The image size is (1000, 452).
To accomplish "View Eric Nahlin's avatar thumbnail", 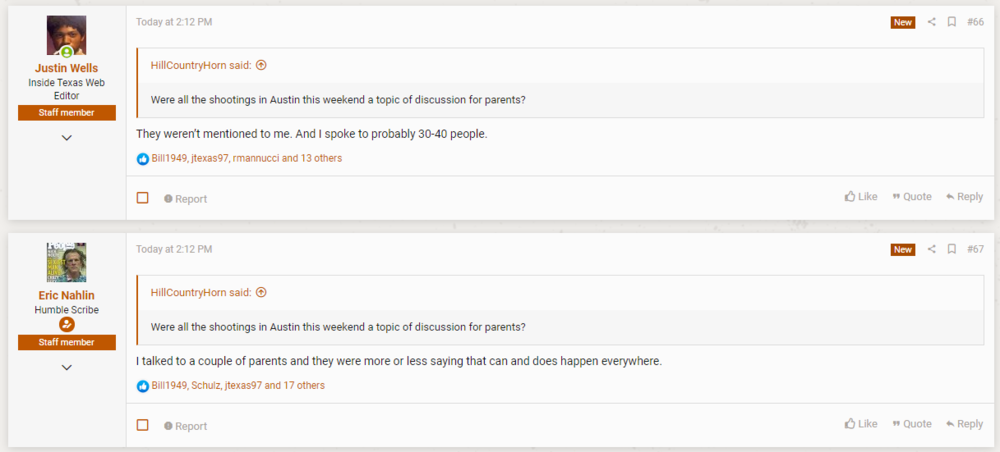I will 67,262.
